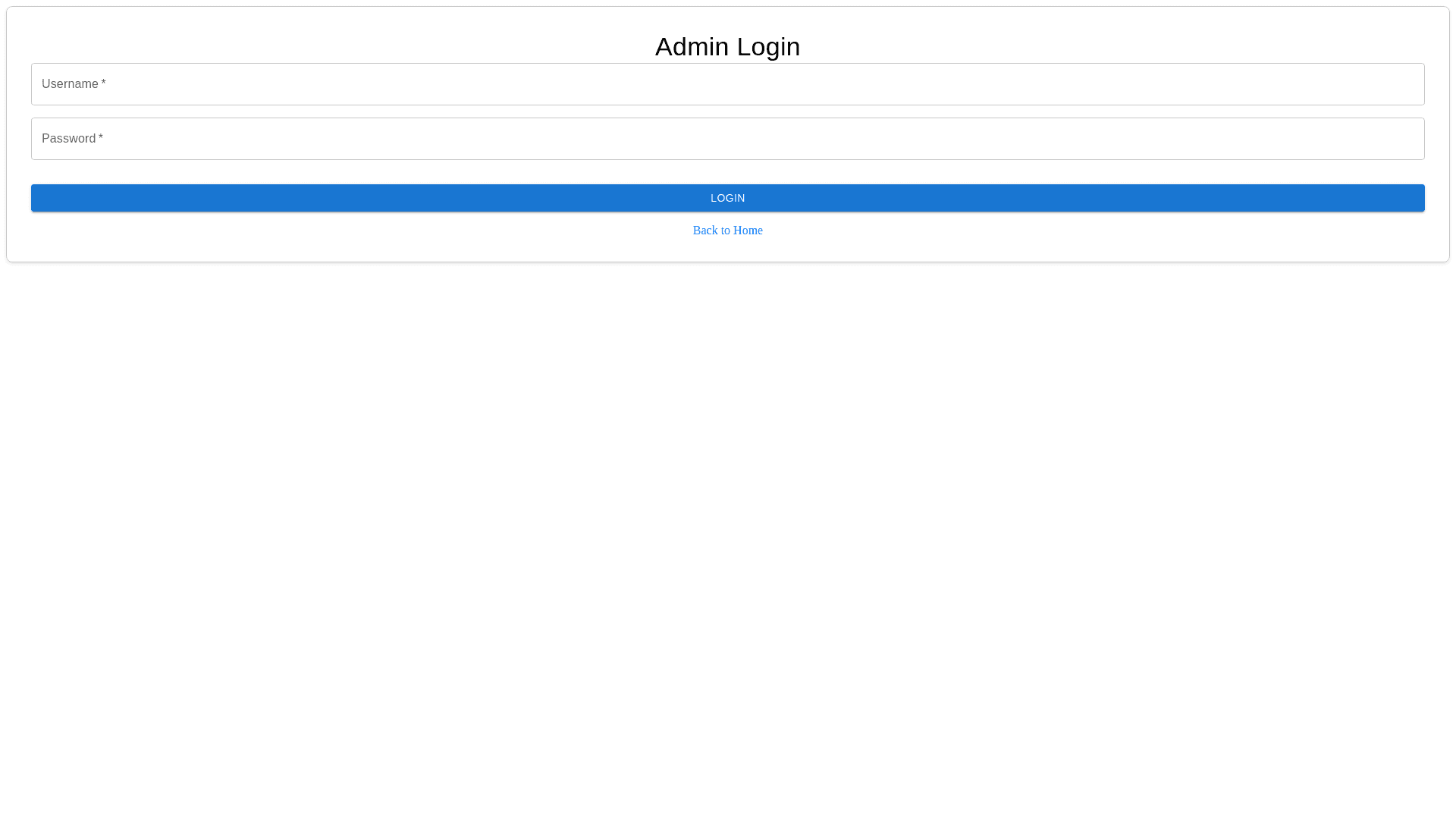
Task: Click the Password placeholder label text
Action: [68, 139]
